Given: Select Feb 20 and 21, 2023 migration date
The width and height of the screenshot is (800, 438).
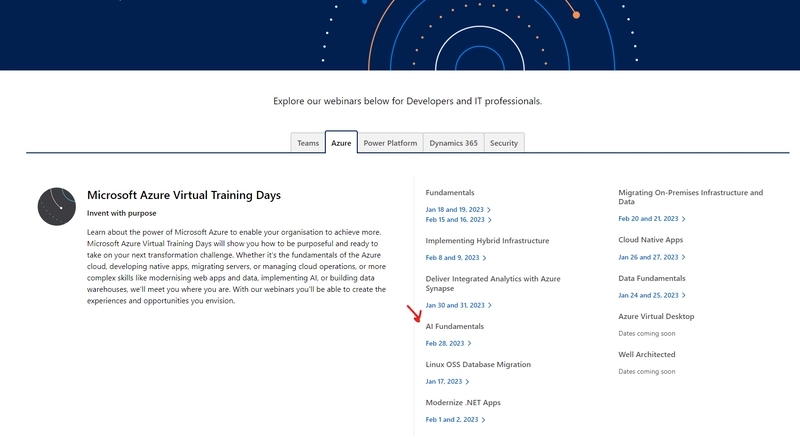Looking at the screenshot, I should click(648, 218).
